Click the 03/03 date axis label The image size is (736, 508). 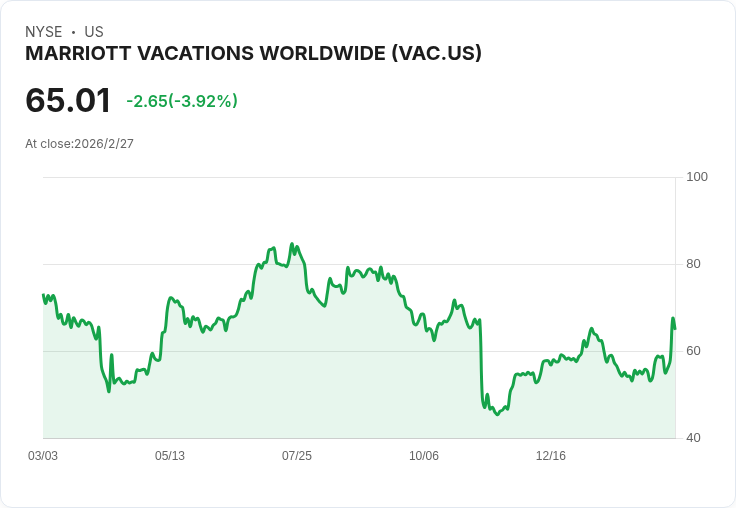click(x=43, y=456)
